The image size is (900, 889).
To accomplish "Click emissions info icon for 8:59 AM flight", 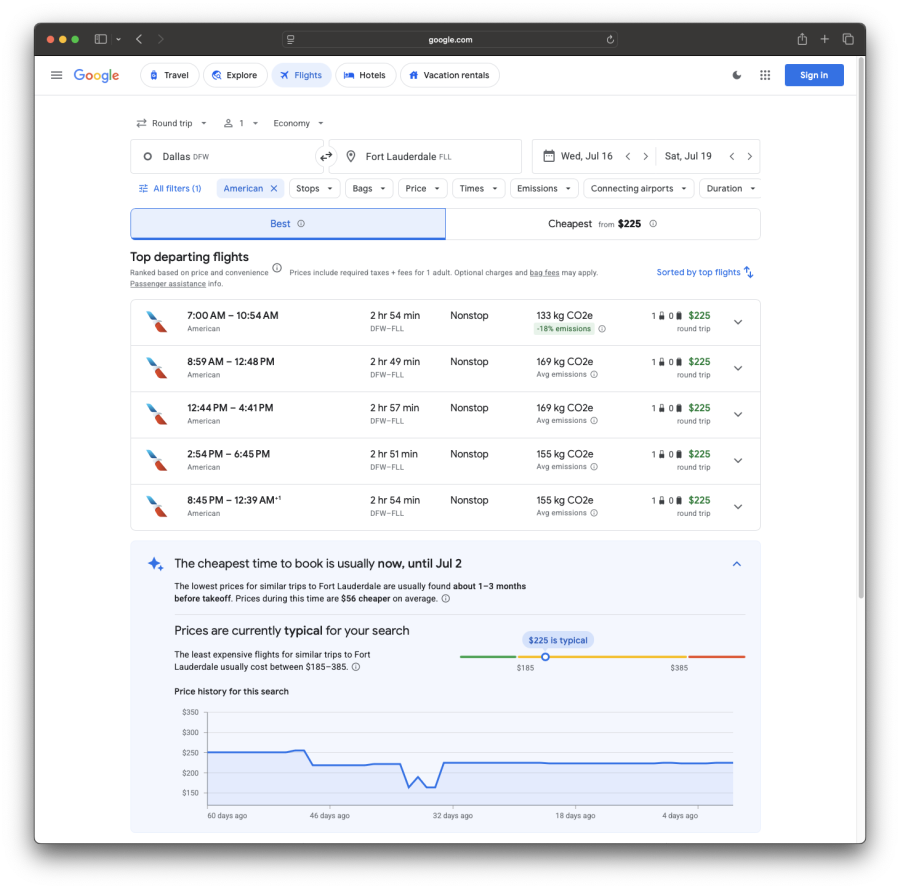I will [594, 375].
